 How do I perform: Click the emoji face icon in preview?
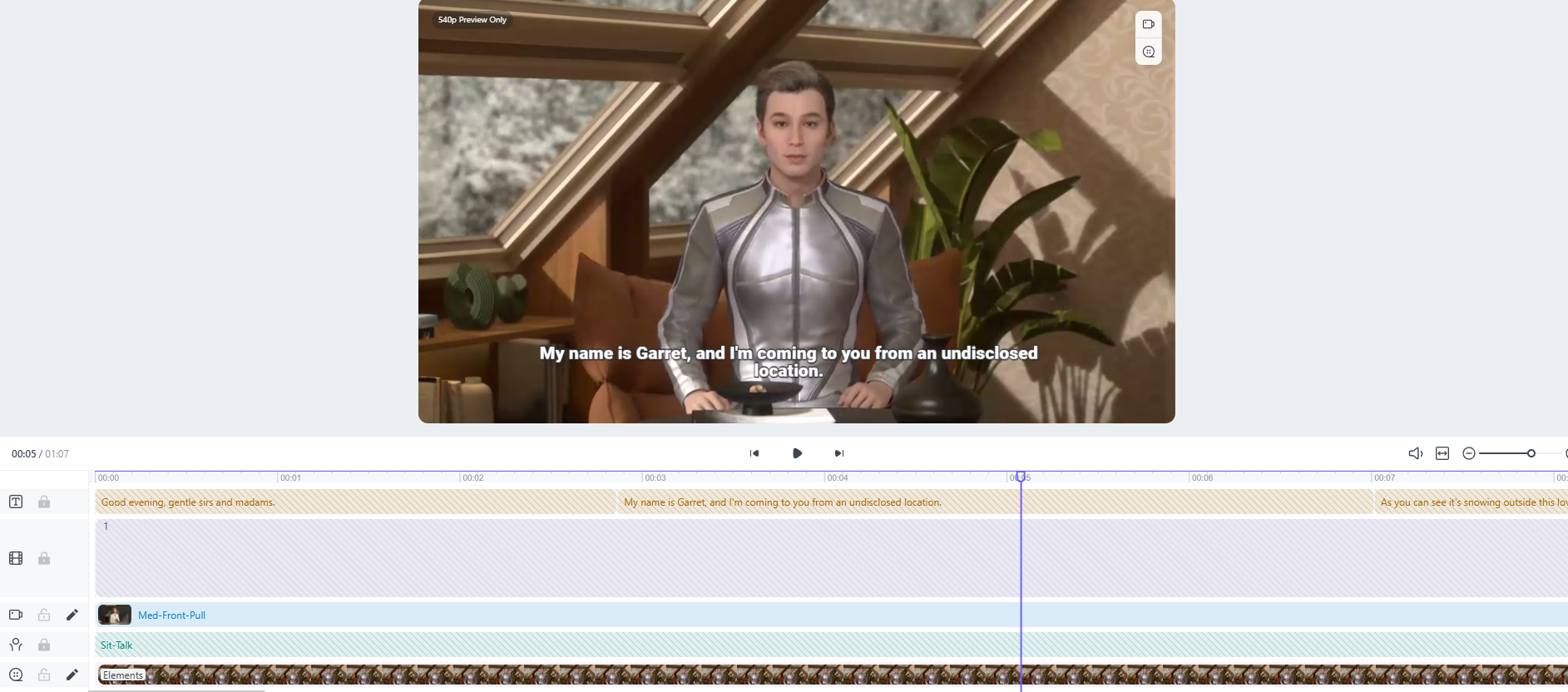click(1148, 52)
